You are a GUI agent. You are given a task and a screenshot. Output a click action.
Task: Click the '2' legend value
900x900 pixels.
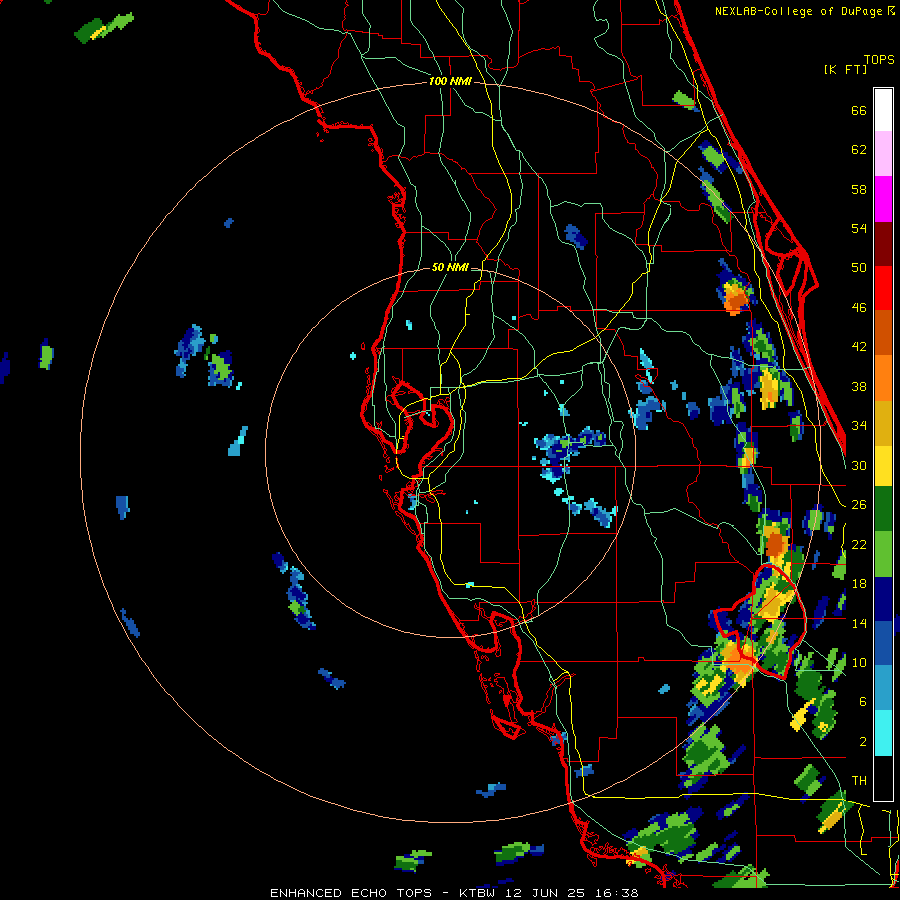(863, 742)
